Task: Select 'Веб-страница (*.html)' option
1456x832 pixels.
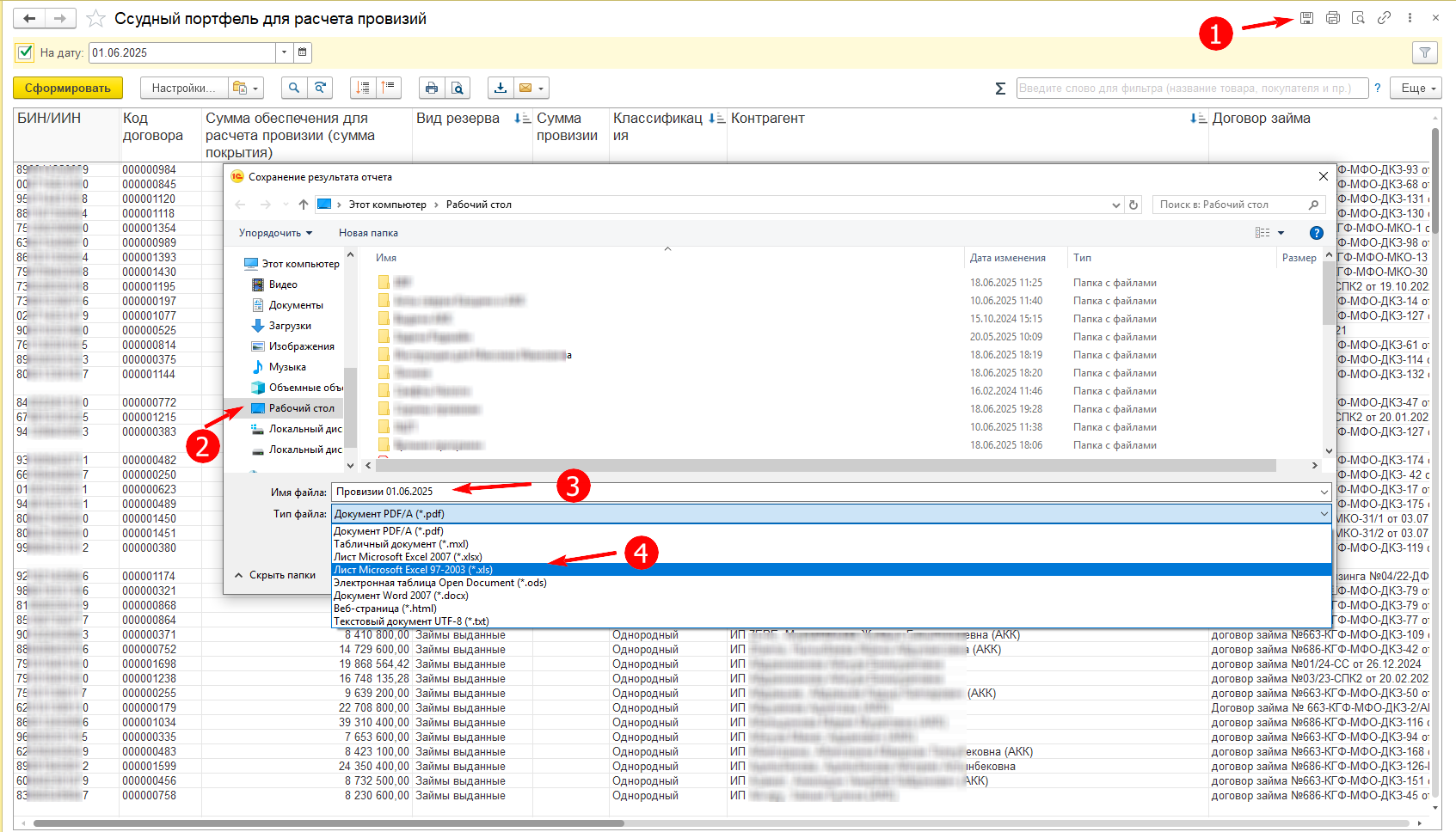Action: 832,609
